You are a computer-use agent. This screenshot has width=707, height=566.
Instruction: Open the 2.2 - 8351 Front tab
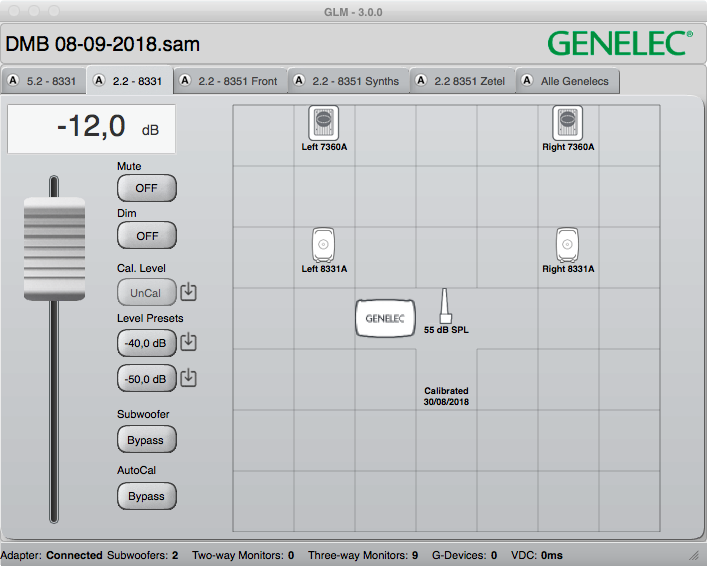pyautogui.click(x=230, y=81)
